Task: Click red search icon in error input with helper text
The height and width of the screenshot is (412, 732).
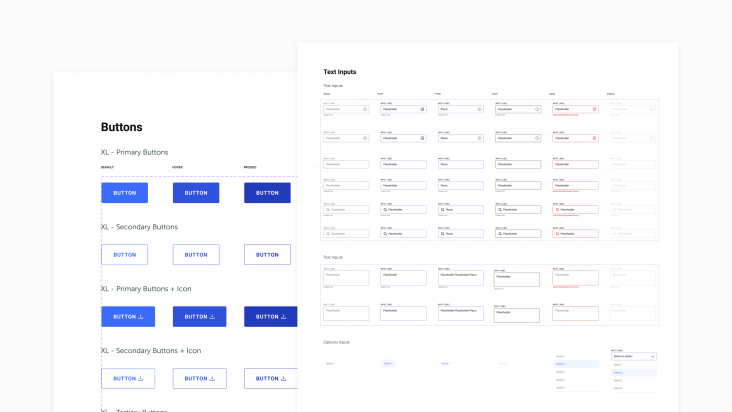Action: (x=557, y=209)
